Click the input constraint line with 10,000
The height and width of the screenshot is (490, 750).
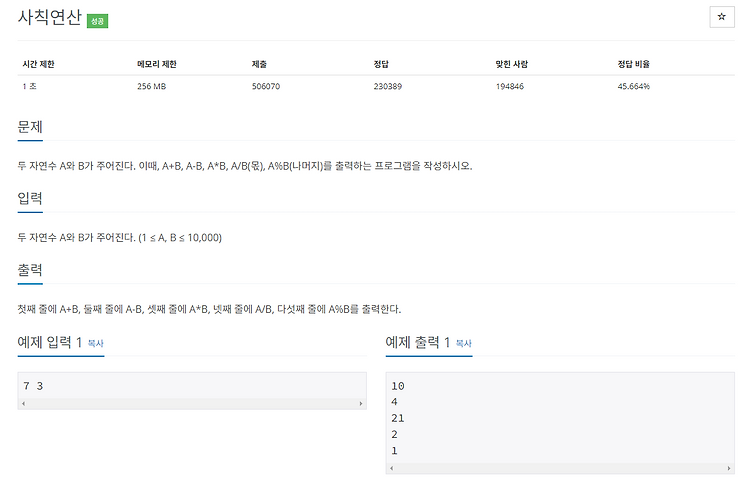(x=120, y=238)
